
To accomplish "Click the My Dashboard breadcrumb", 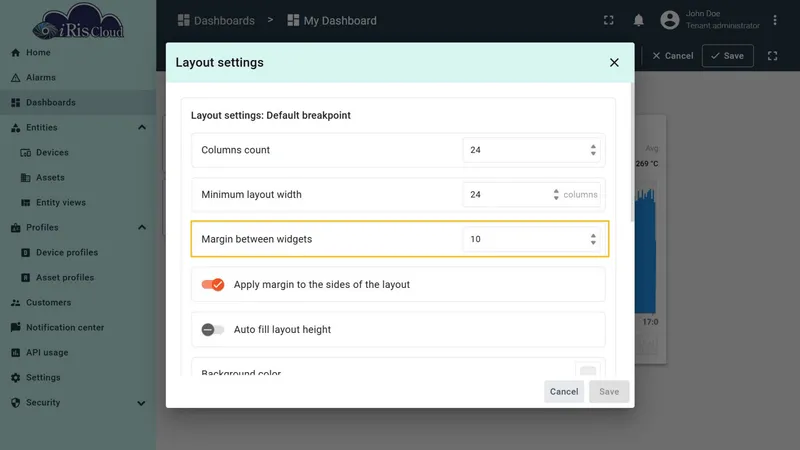I will click(332, 20).
